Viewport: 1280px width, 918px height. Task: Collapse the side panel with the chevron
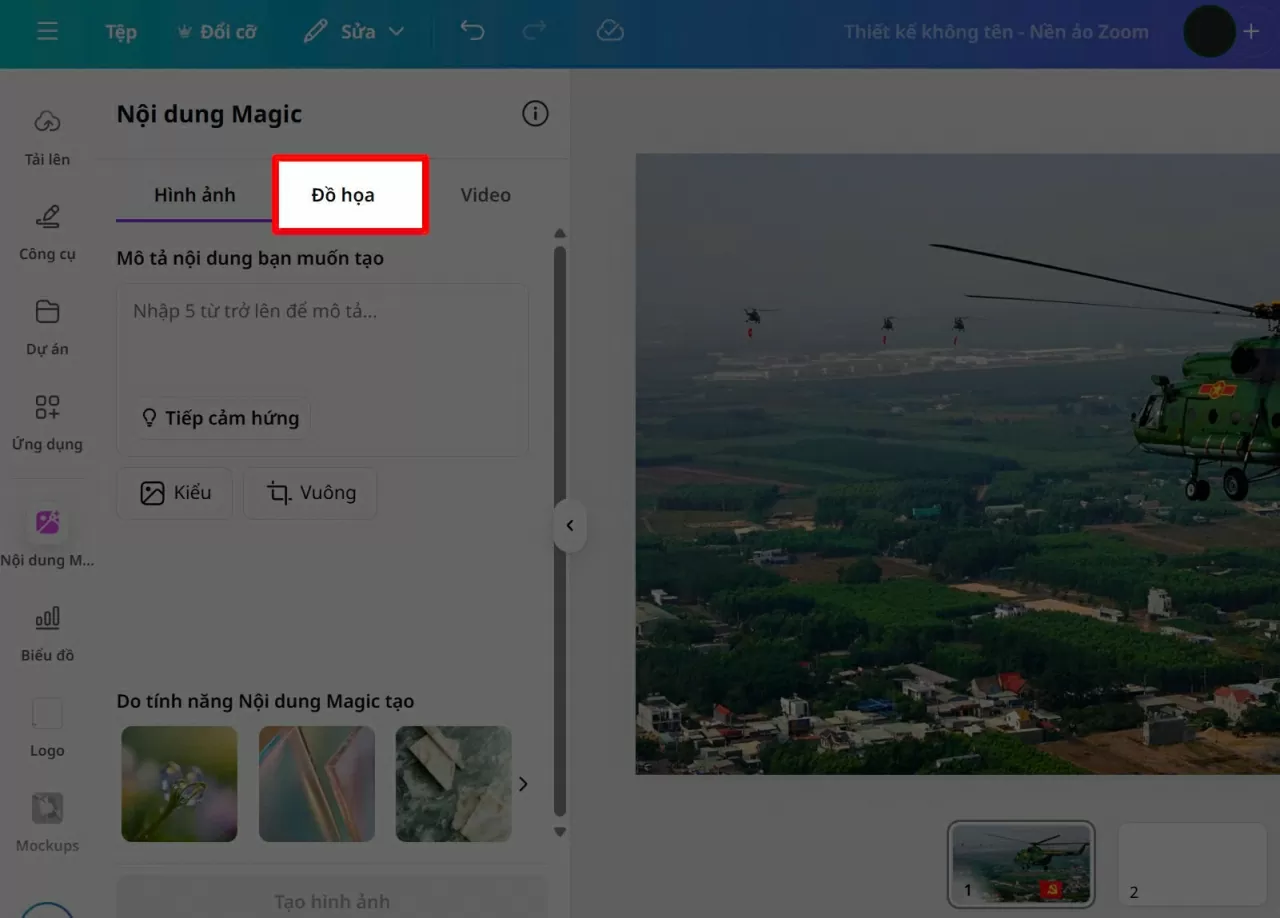click(x=570, y=525)
